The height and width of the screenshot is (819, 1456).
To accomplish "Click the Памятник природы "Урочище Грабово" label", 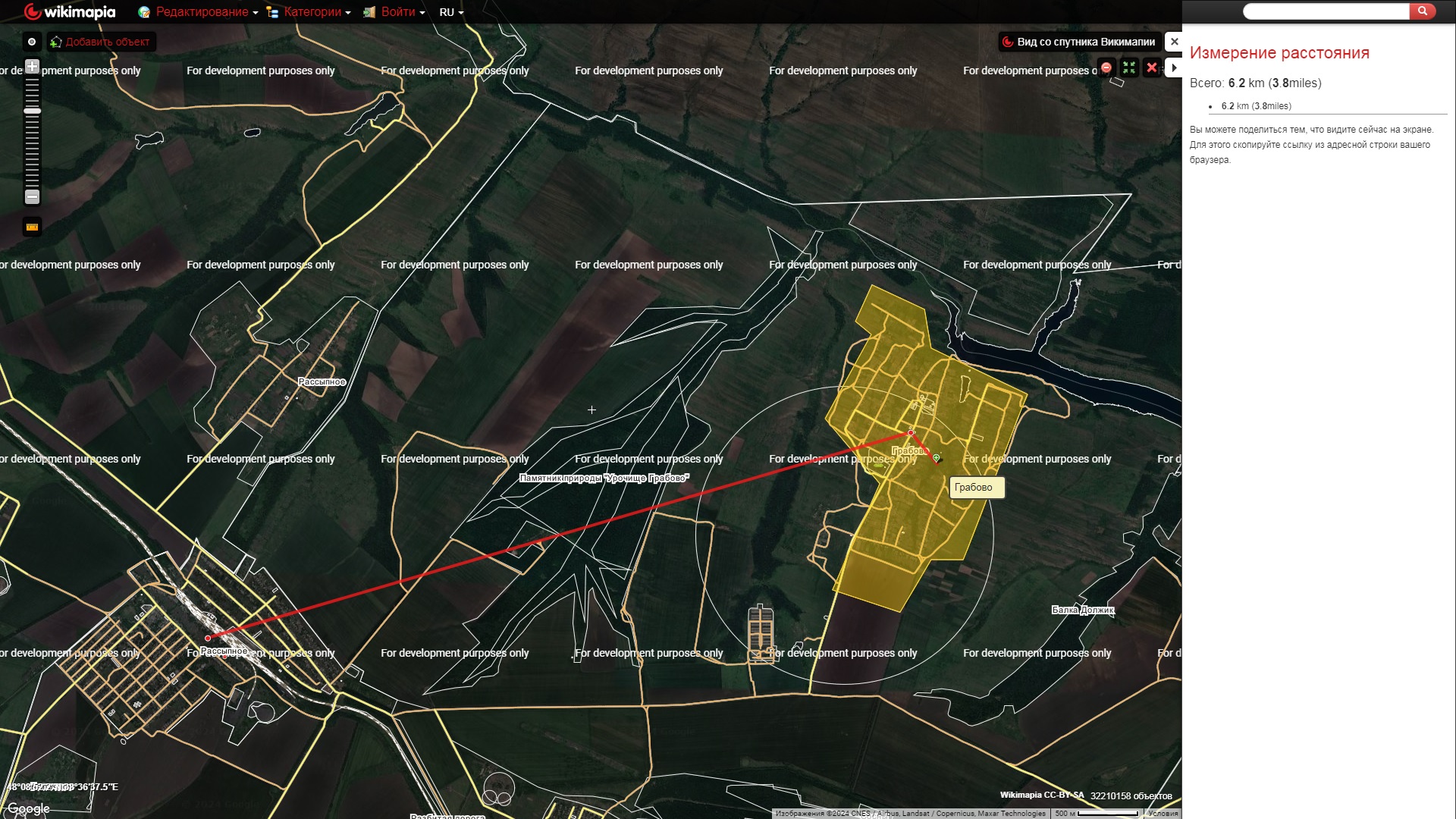I will point(604,478).
